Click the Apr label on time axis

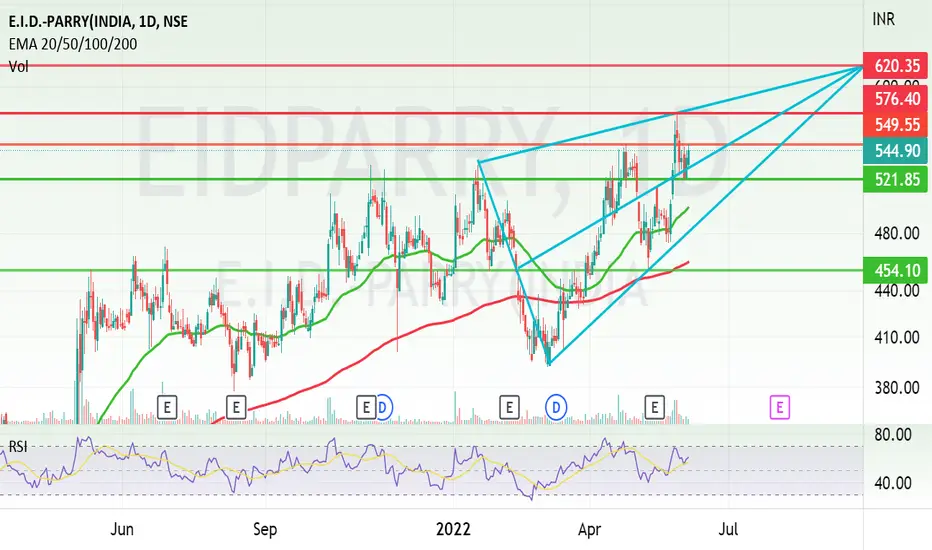[x=589, y=529]
